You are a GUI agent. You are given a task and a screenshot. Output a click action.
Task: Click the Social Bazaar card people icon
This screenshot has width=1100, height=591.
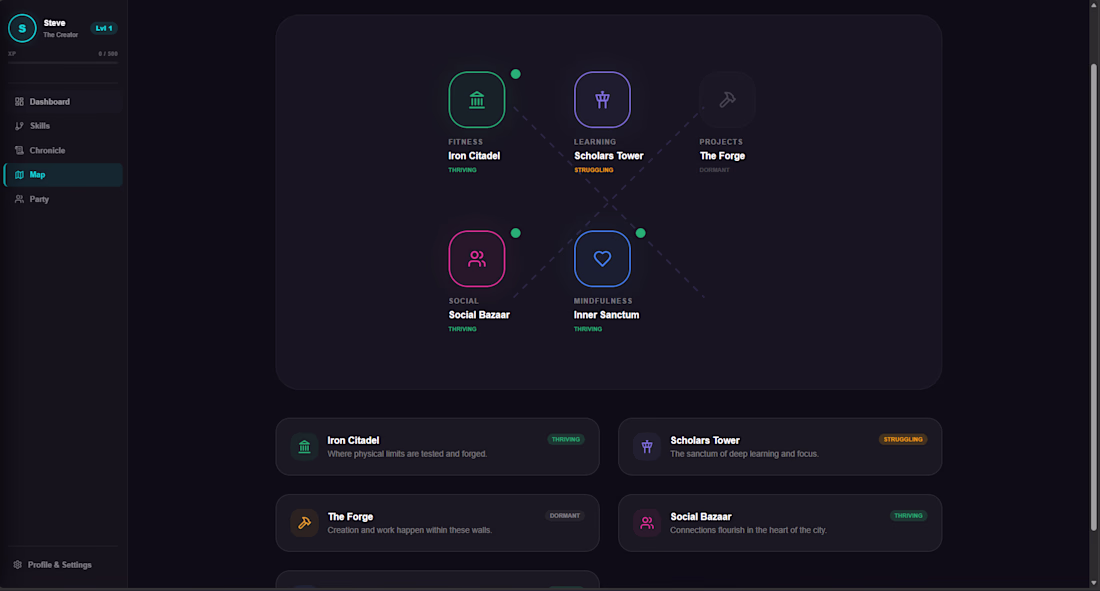click(647, 523)
